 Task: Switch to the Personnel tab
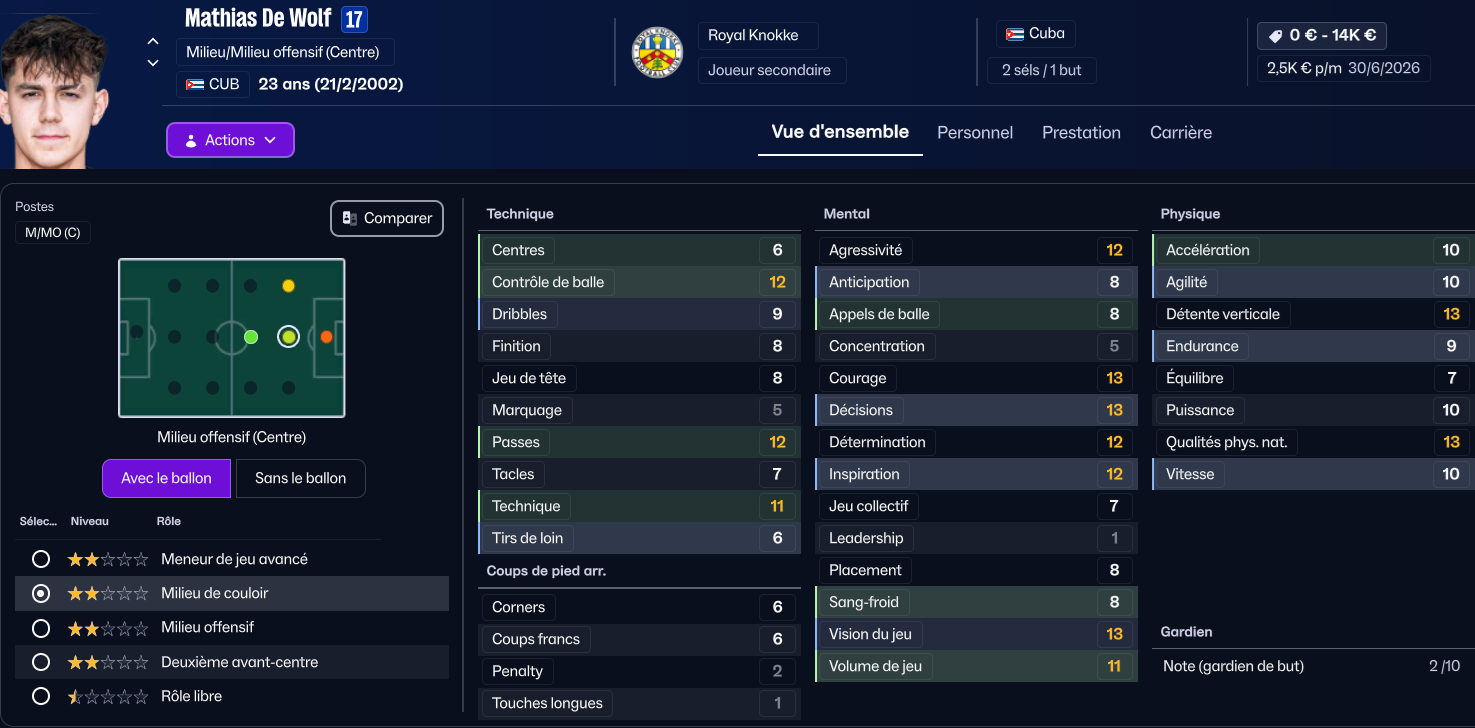[x=975, y=132]
